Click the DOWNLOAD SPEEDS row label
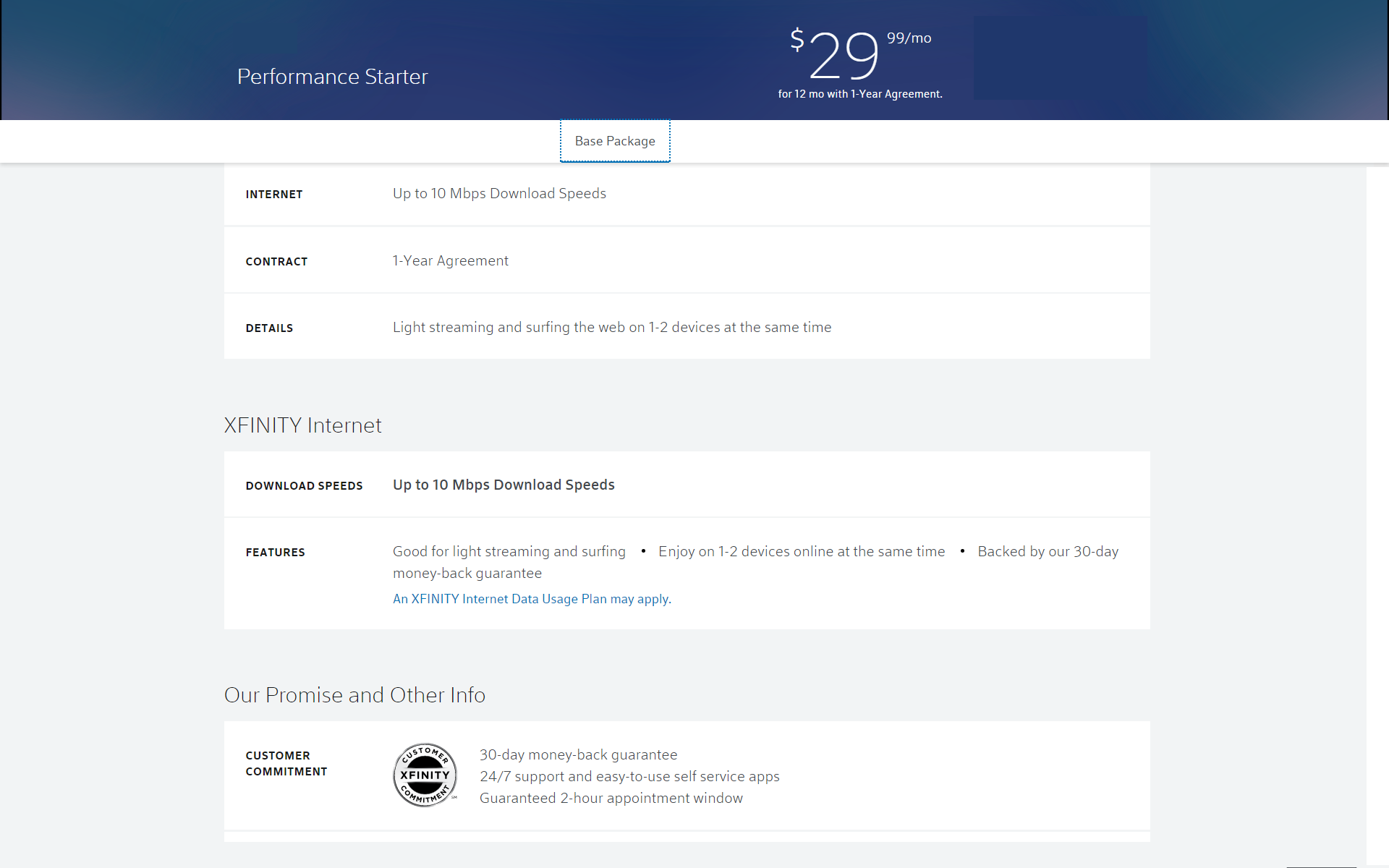1389x868 pixels. [x=304, y=486]
